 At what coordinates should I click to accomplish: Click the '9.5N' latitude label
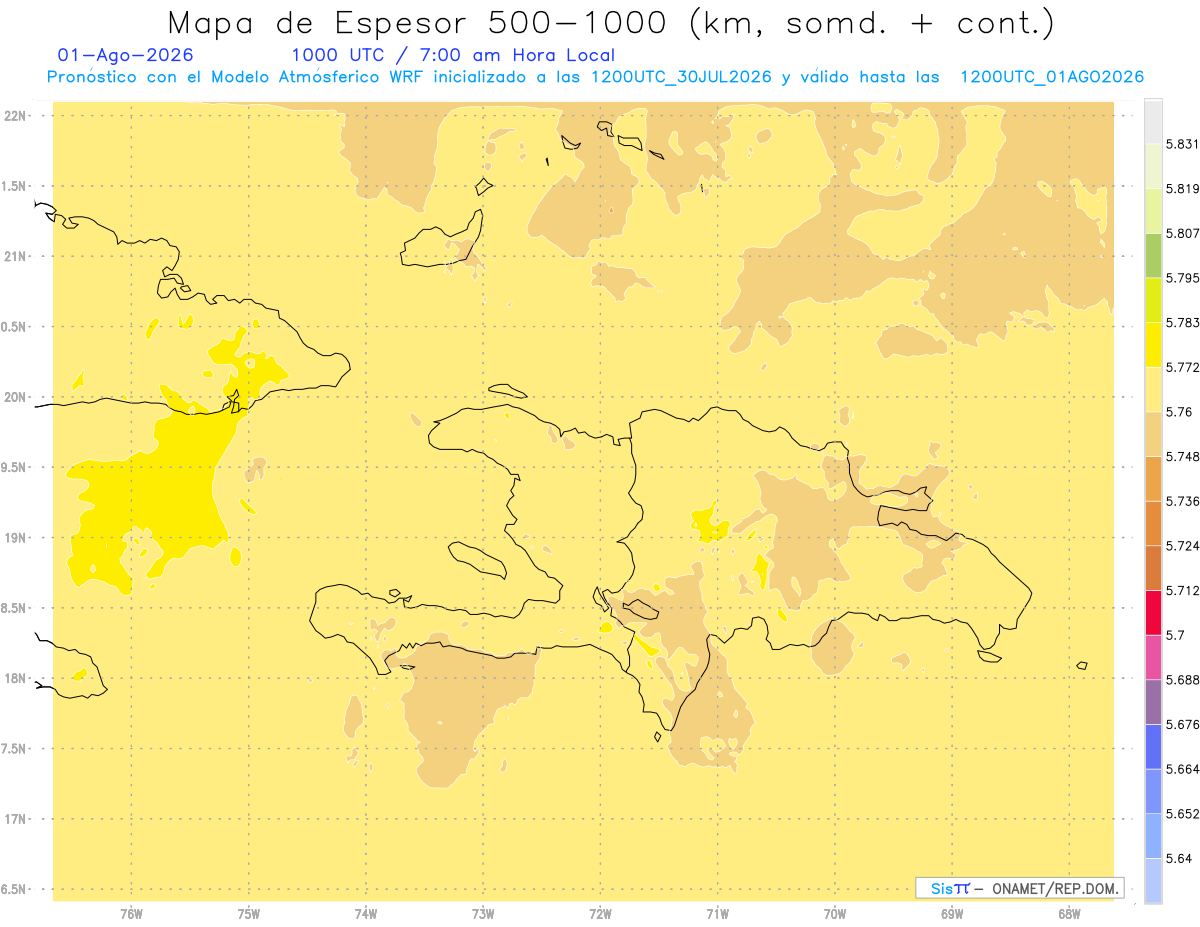(x=14, y=467)
